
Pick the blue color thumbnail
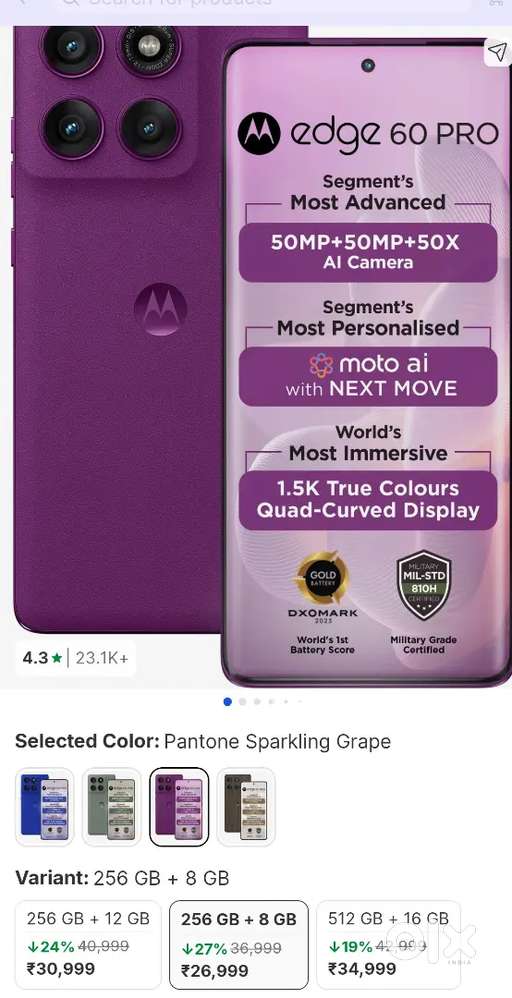coord(45,806)
